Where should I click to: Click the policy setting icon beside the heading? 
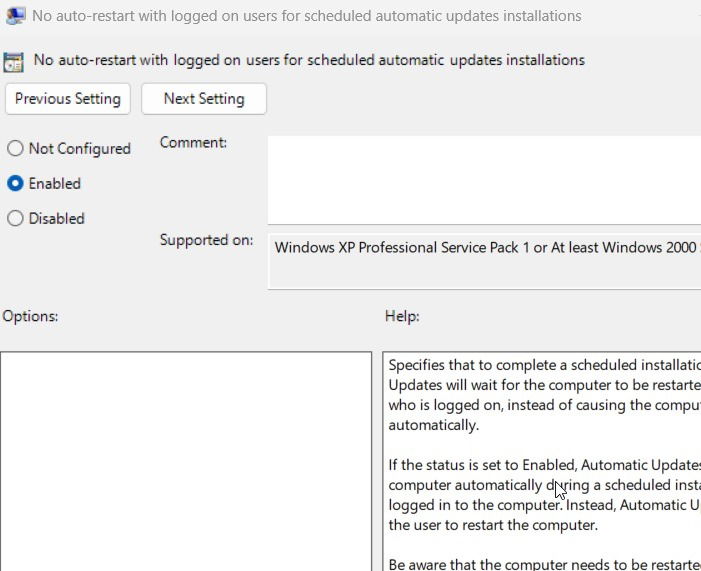click(14, 61)
